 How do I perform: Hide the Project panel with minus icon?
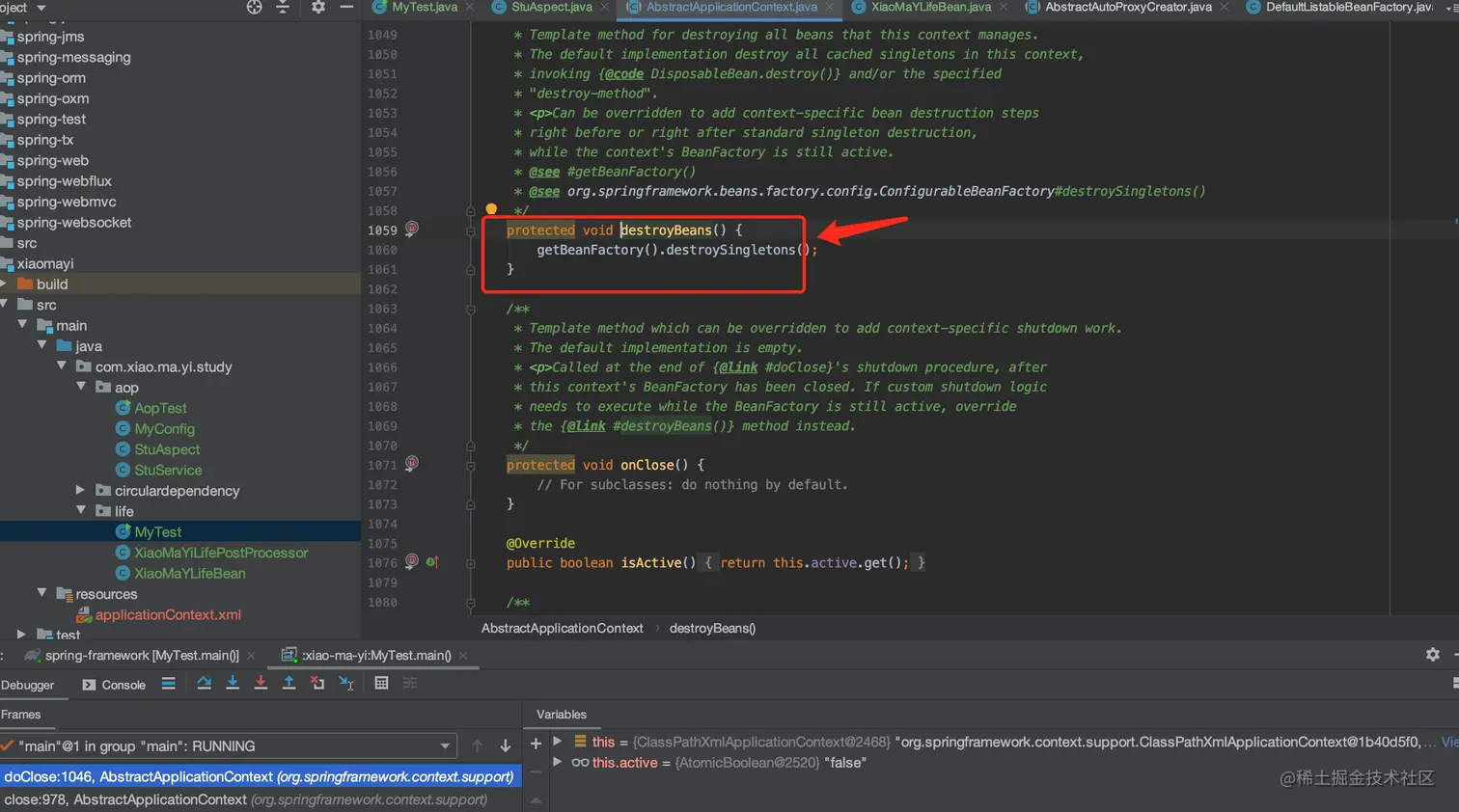(346, 7)
